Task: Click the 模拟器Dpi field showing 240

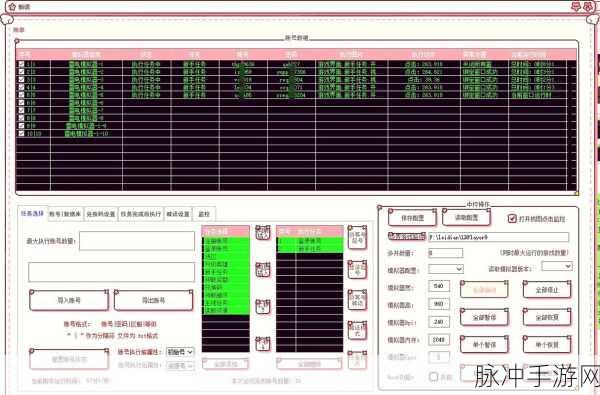Action: [x=439, y=322]
